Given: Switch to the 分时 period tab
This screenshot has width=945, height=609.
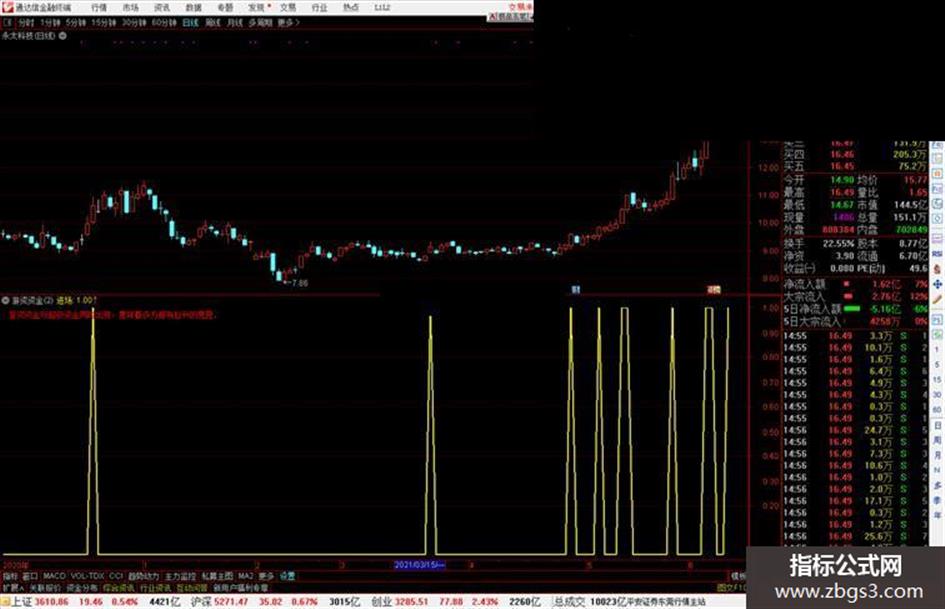Looking at the screenshot, I should tap(26, 22).
